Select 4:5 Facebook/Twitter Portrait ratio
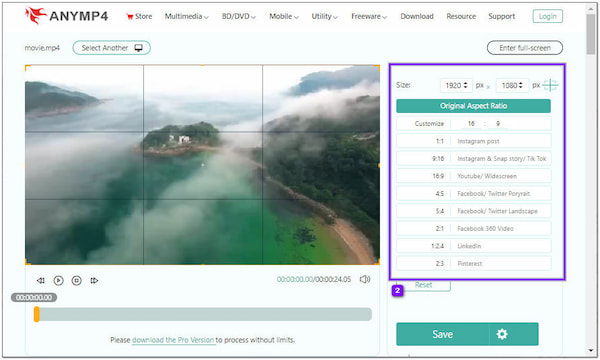Screen dimensions: 600x360 473,194
